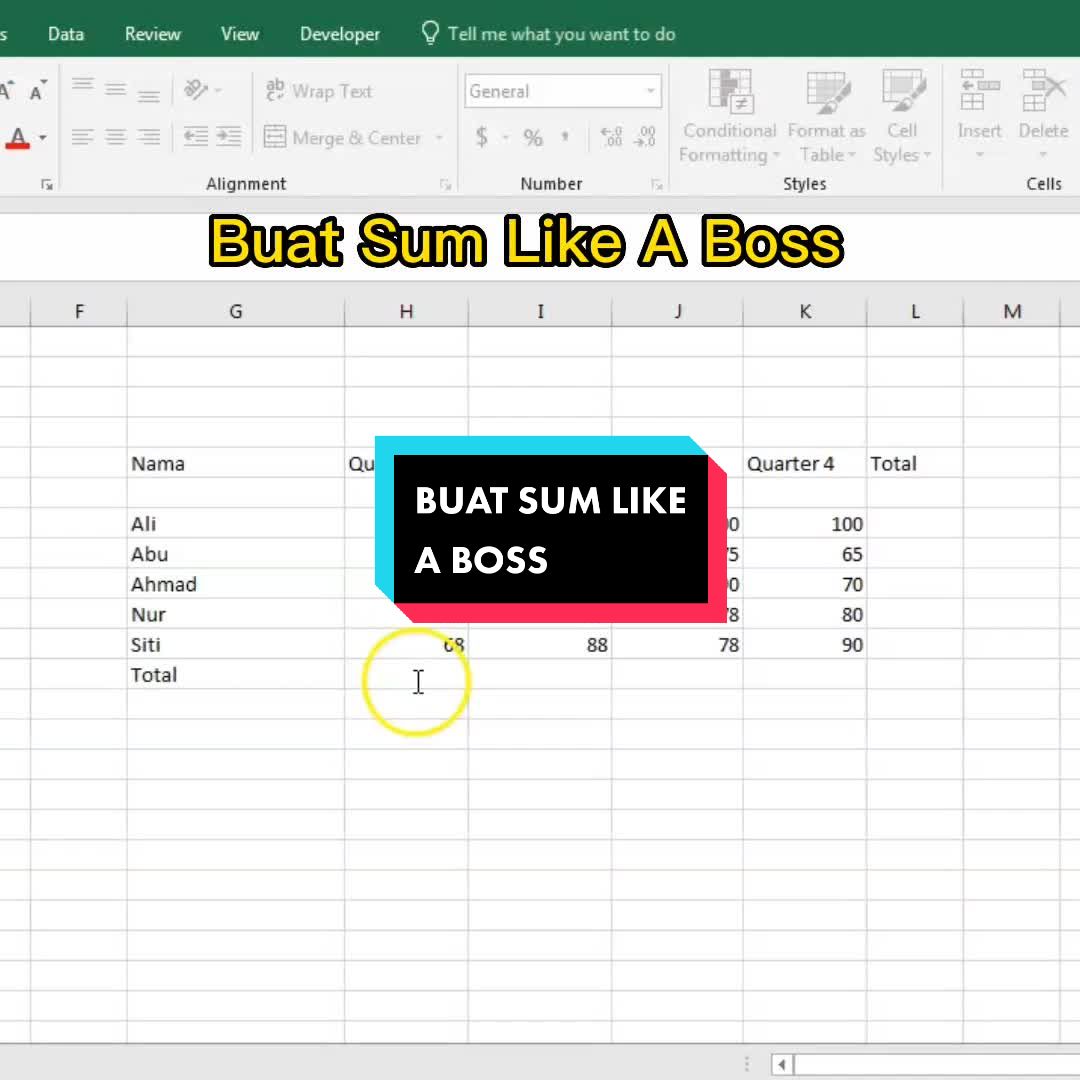Select column H header
Screen dimensions: 1080x1080
(x=406, y=311)
